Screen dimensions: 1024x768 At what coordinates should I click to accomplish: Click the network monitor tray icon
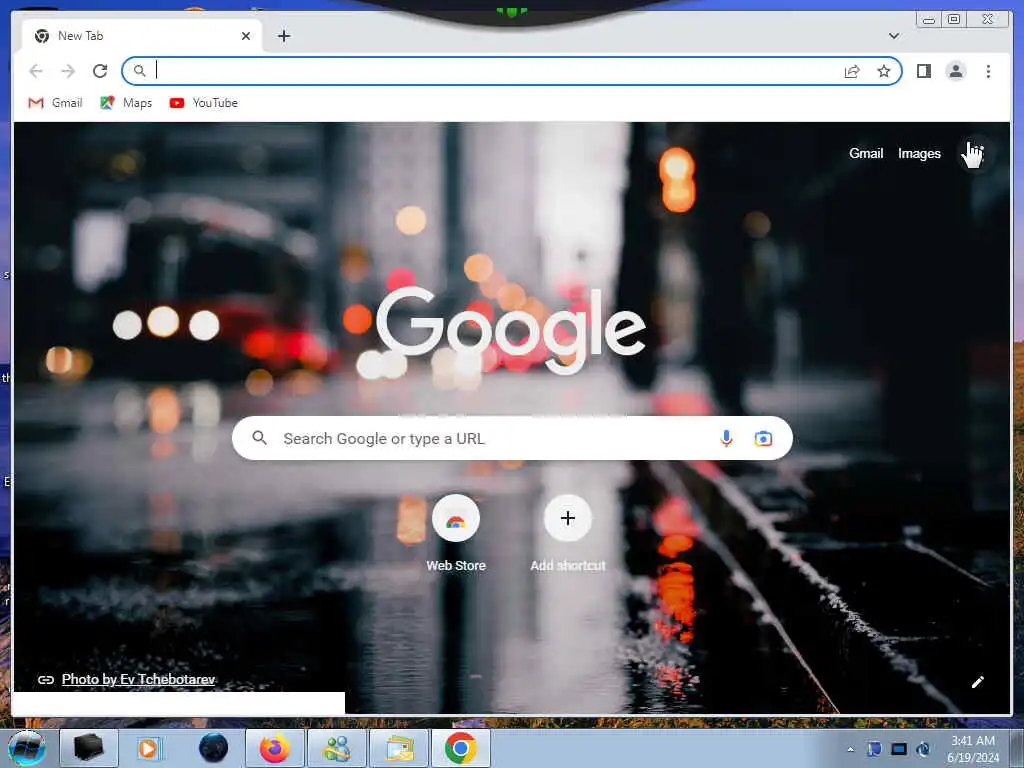pyautogui.click(x=899, y=749)
